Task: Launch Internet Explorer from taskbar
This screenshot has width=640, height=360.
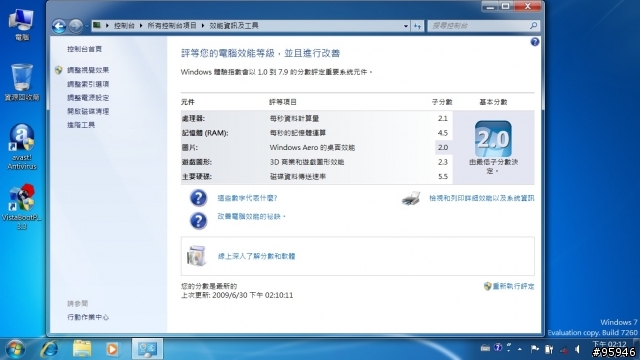Action: pyautogui.click(x=50, y=349)
